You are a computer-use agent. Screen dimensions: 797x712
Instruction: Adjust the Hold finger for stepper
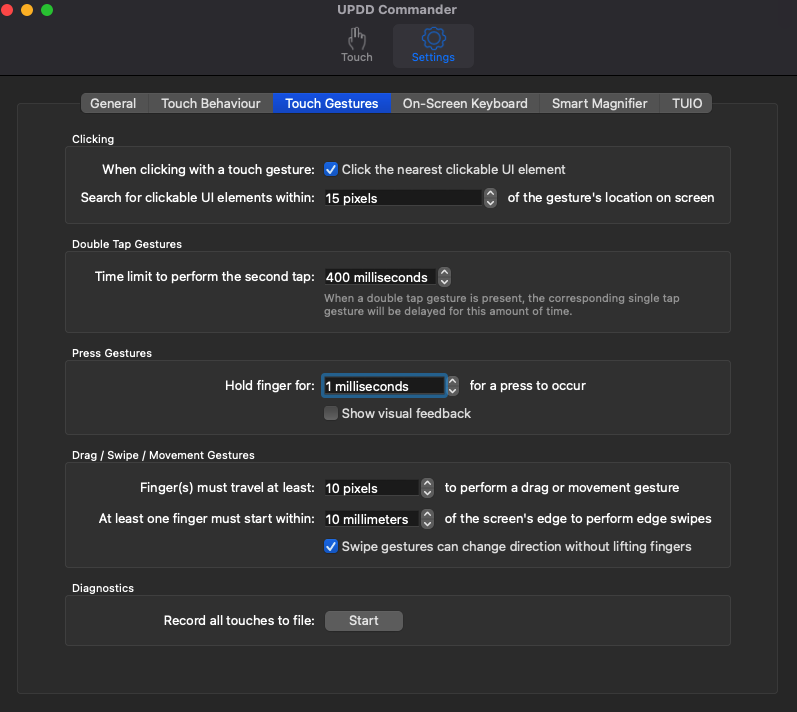coord(452,386)
